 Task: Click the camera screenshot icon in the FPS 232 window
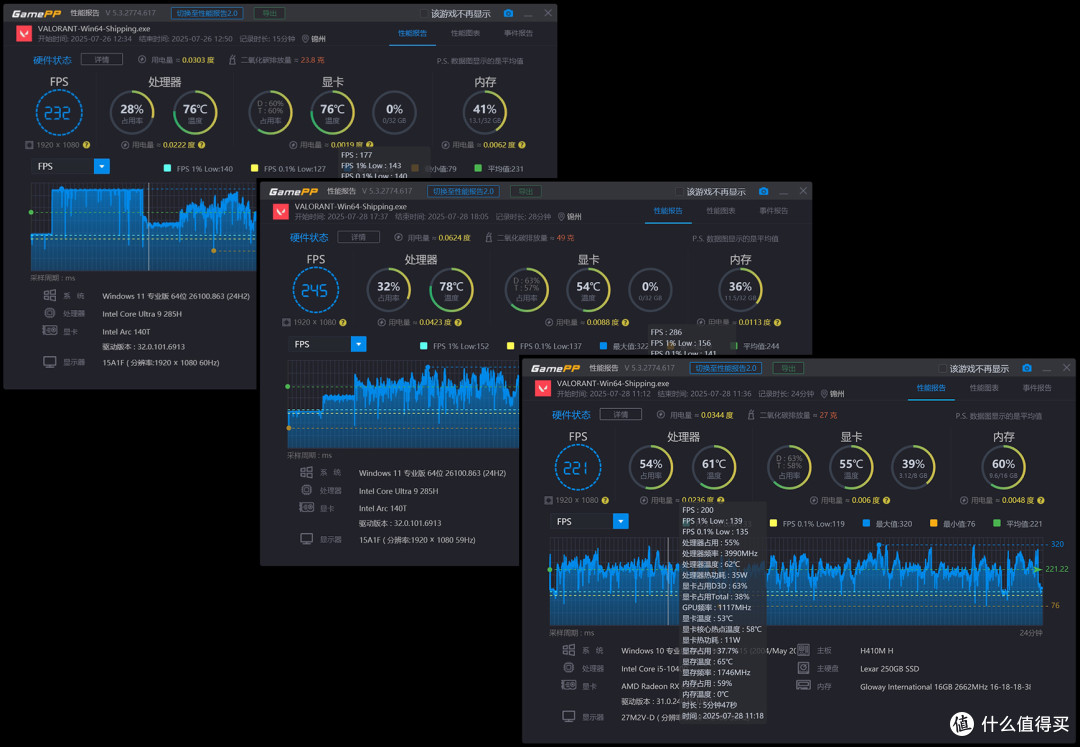click(508, 13)
